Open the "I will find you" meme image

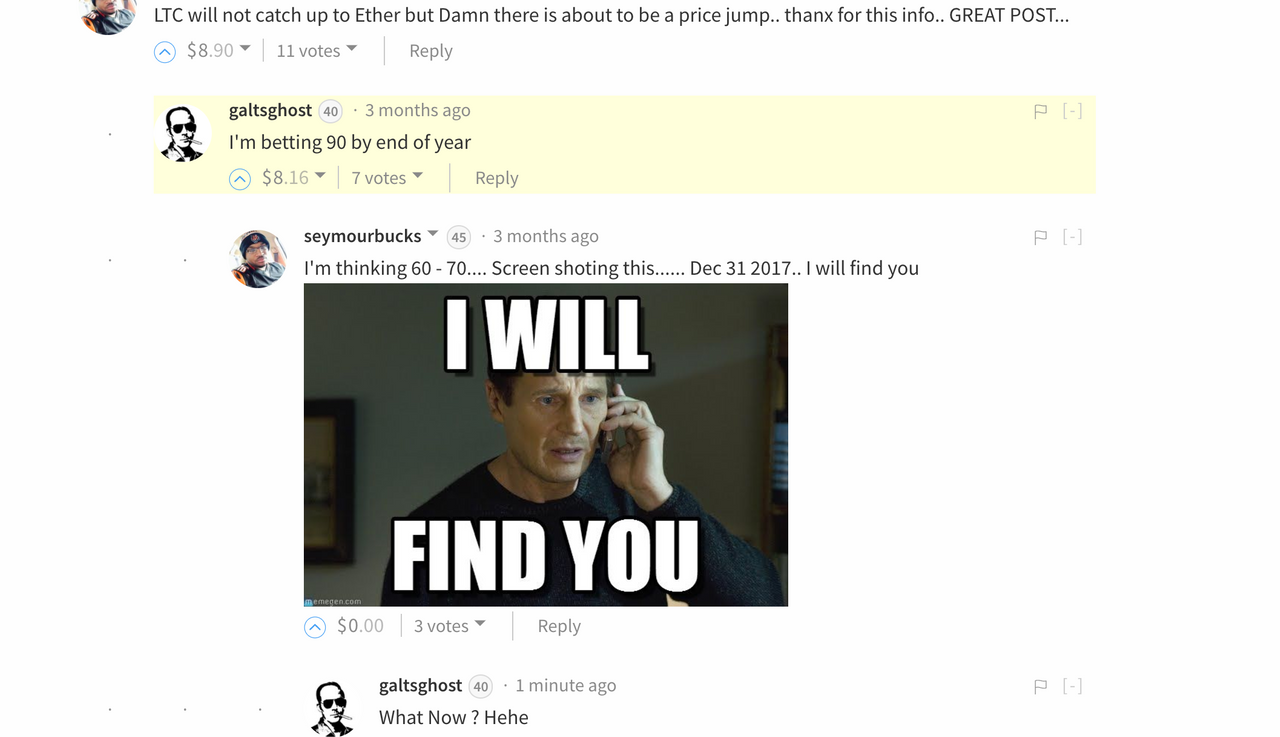(546, 445)
